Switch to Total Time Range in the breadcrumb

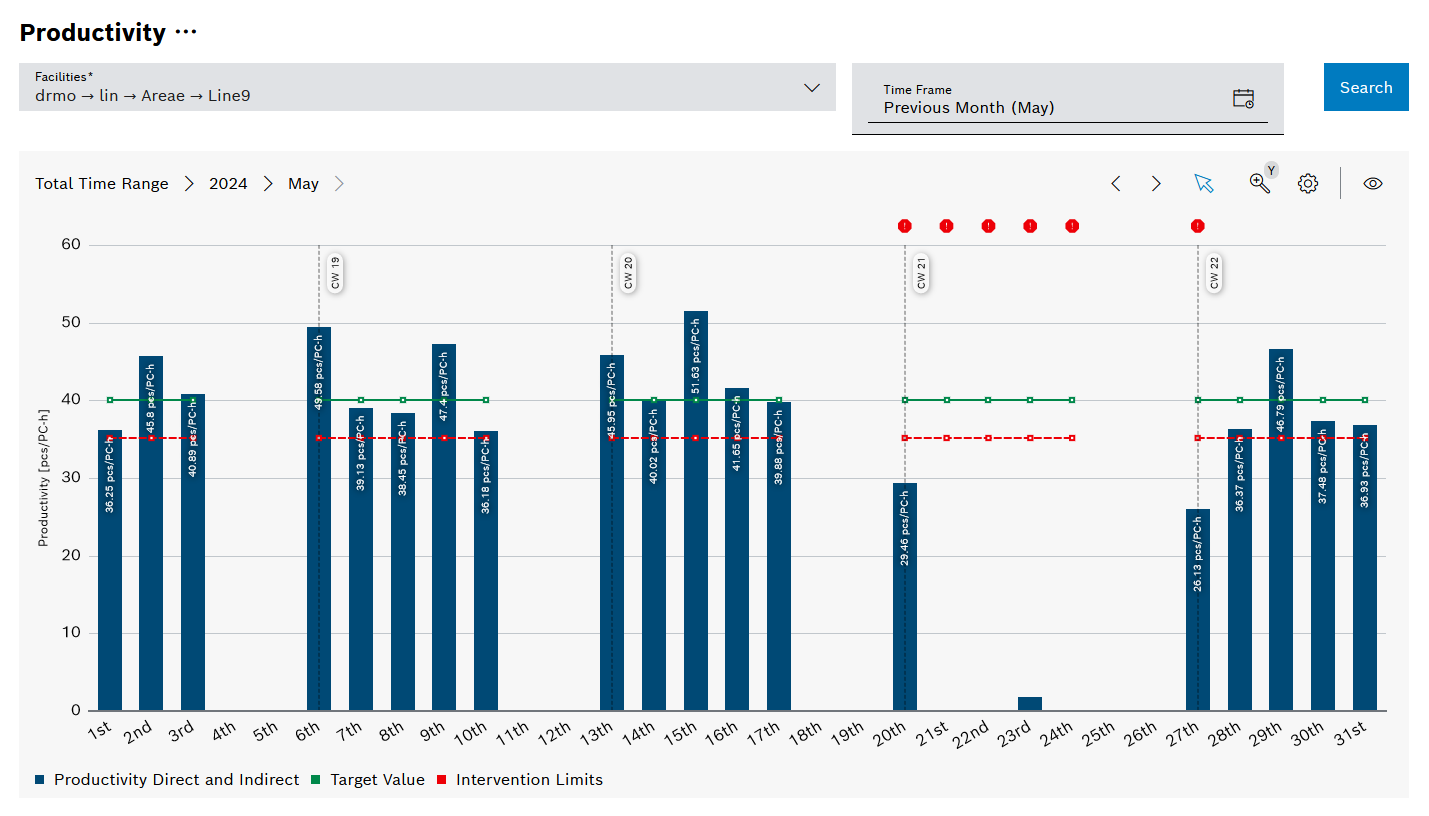click(x=101, y=183)
